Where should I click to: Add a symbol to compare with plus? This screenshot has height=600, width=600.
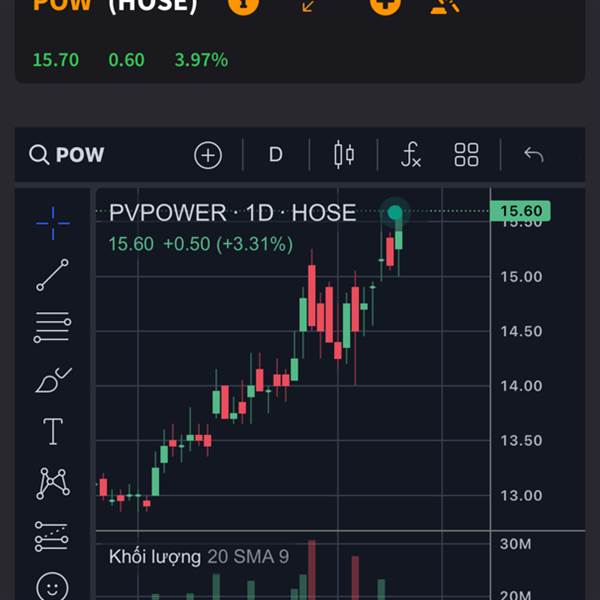click(208, 155)
